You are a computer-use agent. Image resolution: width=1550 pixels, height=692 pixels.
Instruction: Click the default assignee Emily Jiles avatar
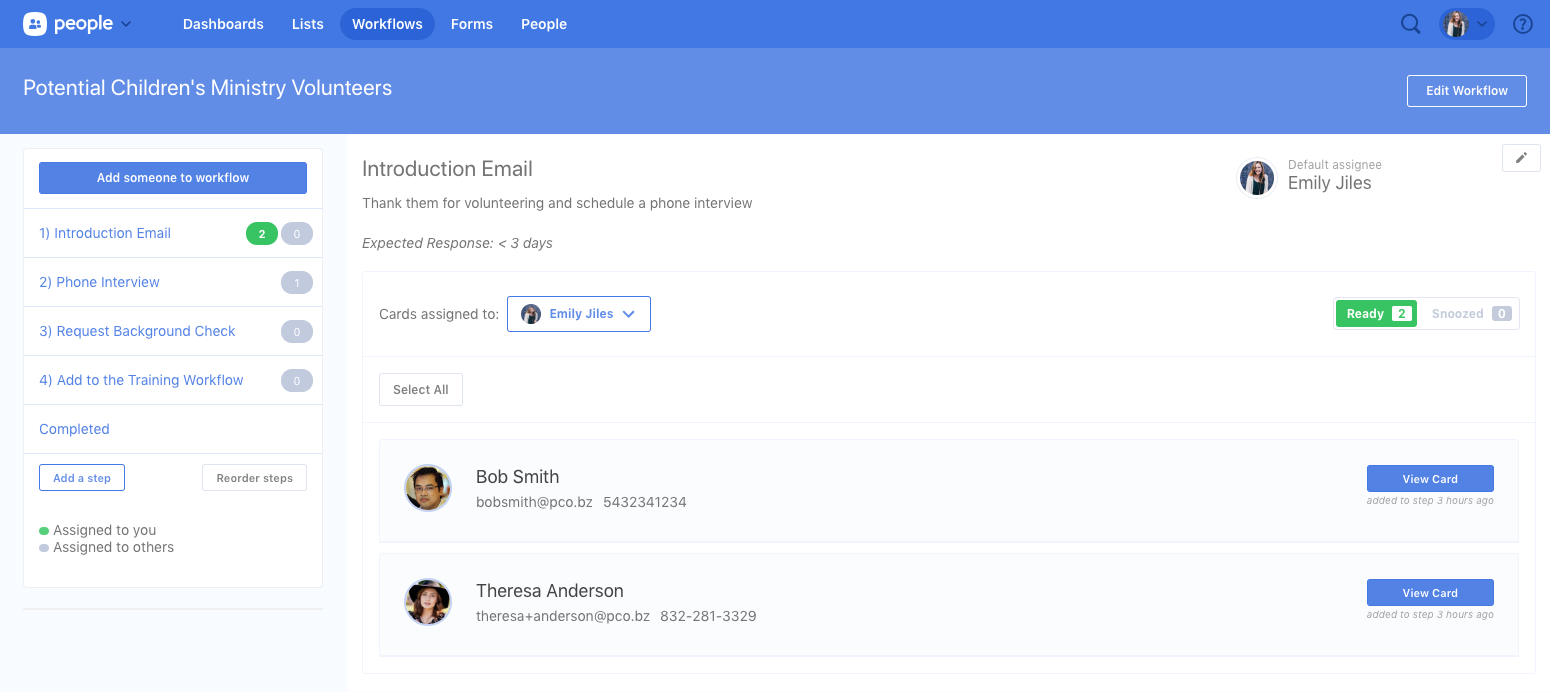[x=1257, y=178]
